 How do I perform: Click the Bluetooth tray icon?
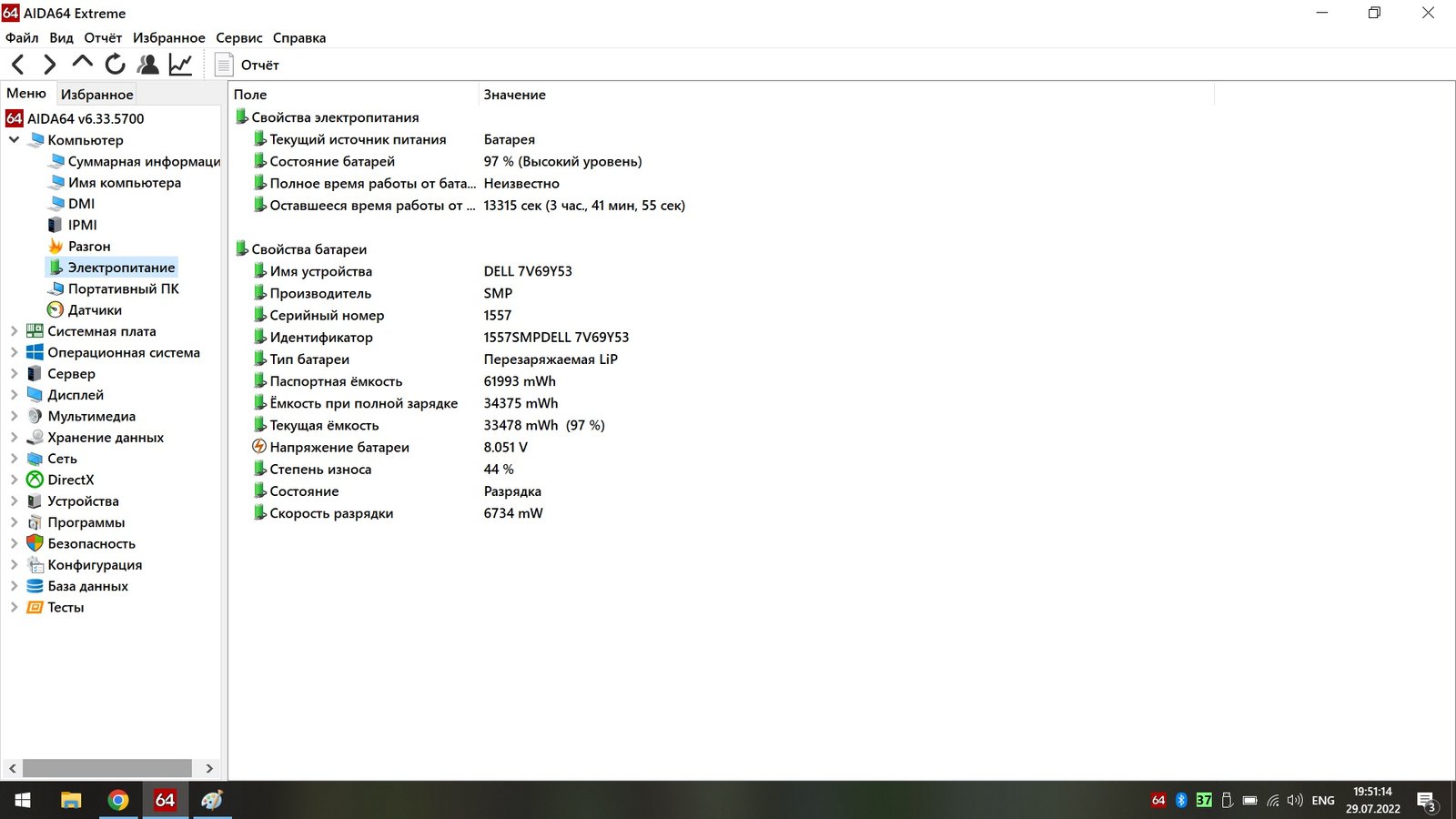click(x=1181, y=800)
